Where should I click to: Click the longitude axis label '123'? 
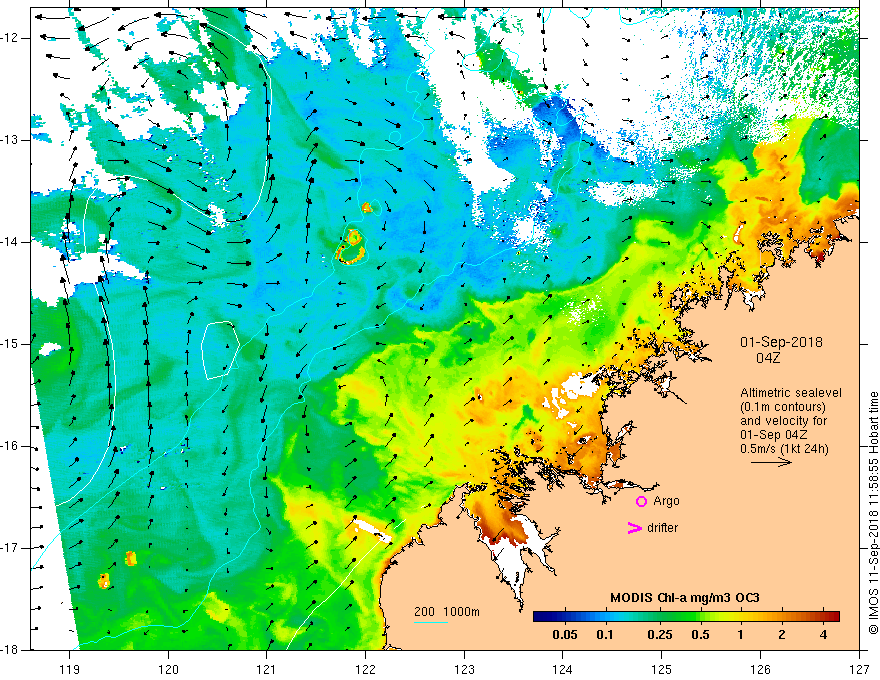(464, 669)
